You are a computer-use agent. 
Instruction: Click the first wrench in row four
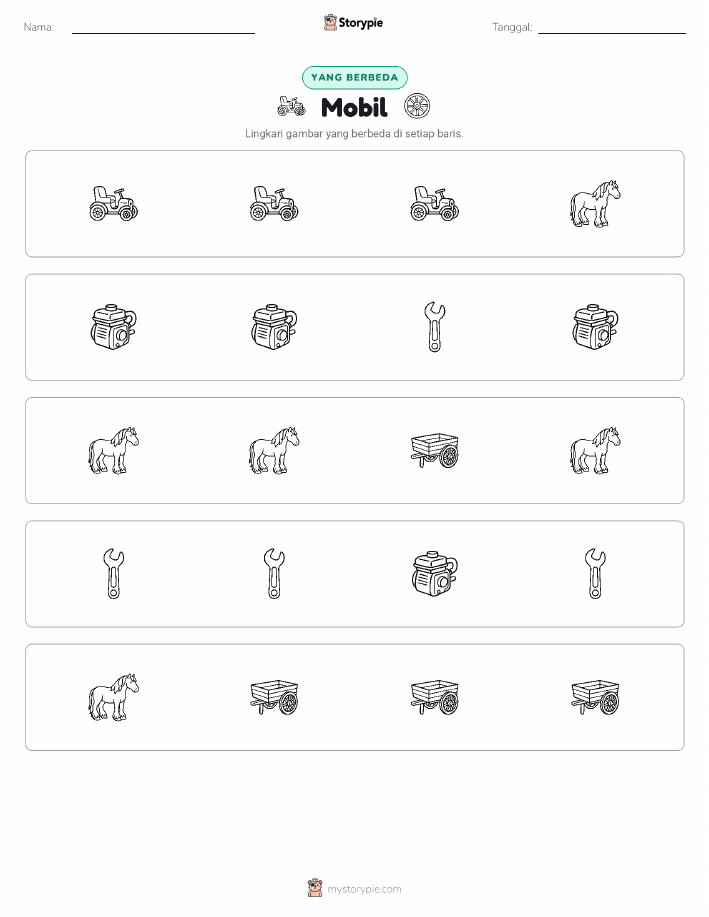click(113, 574)
